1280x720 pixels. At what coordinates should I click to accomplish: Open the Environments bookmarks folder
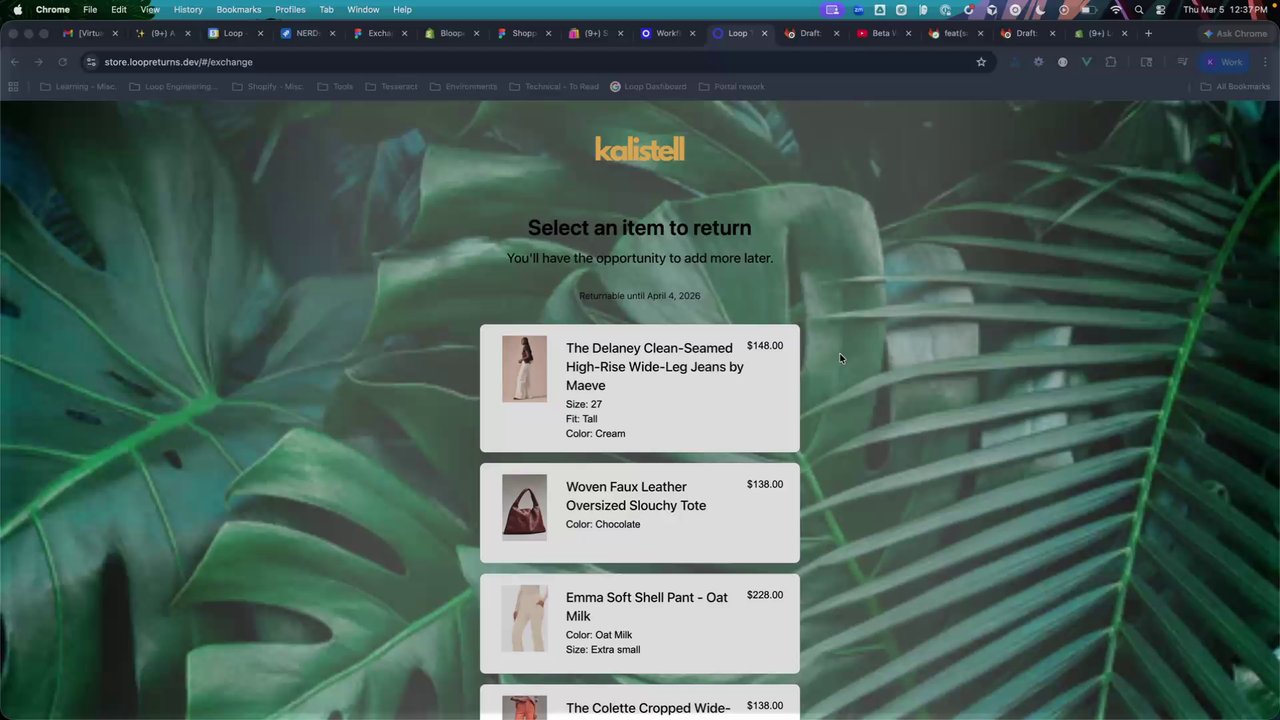click(x=463, y=87)
